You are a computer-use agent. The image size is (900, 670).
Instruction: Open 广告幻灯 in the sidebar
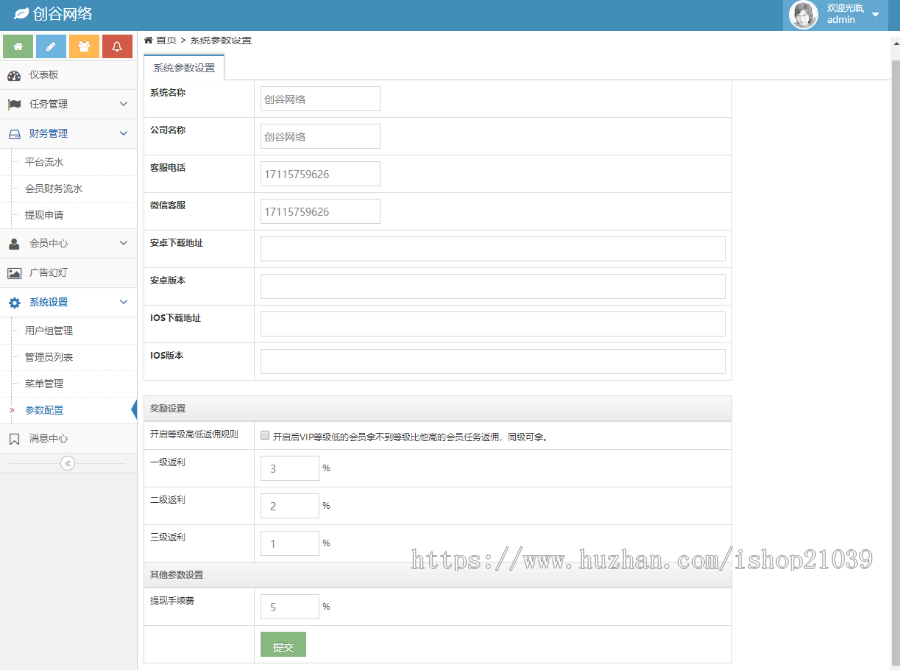pyautogui.click(x=68, y=273)
